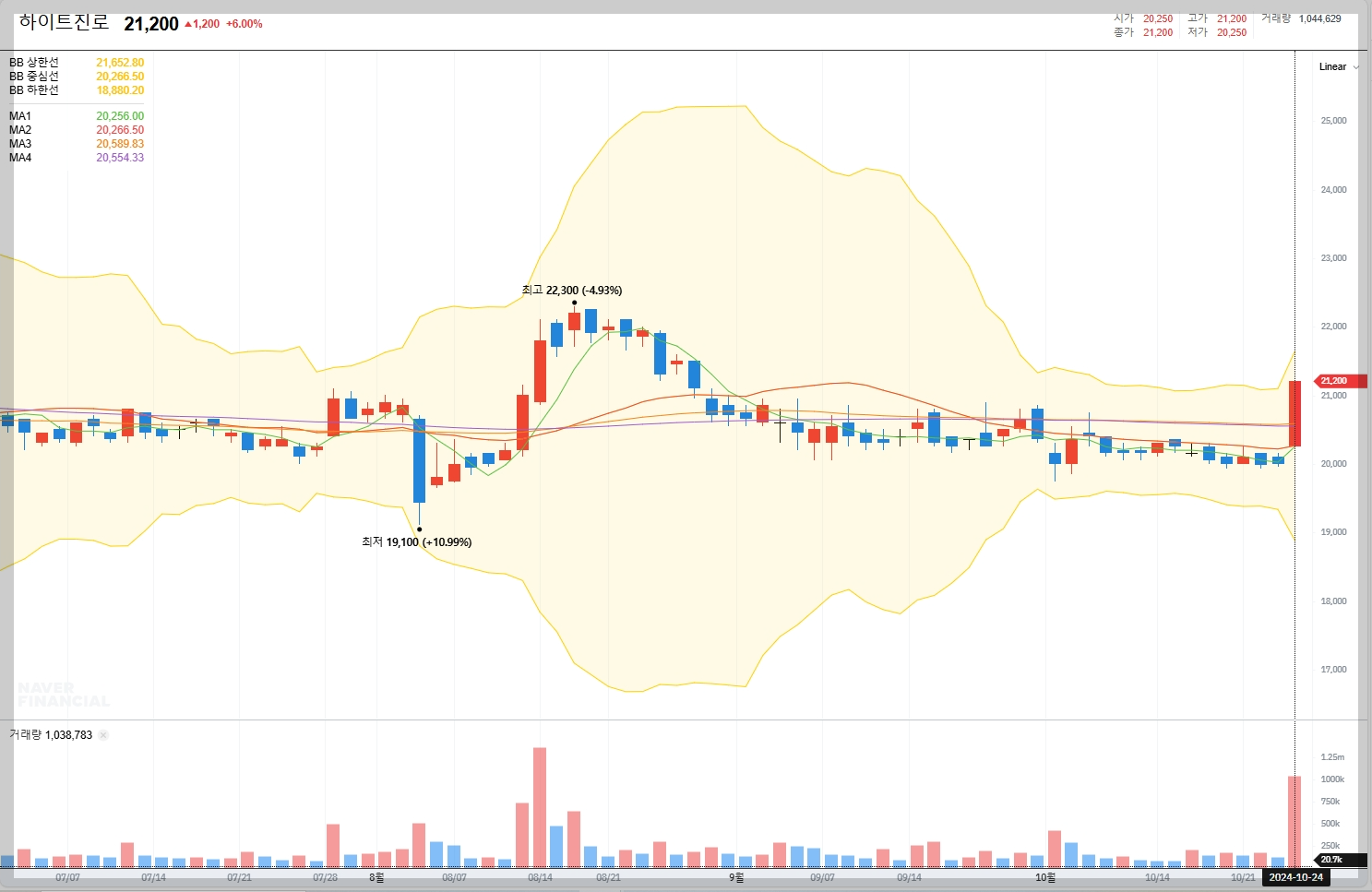Click the 9월 month label on the time axis
Image resolution: width=1372 pixels, height=892 pixels.
tap(736, 877)
